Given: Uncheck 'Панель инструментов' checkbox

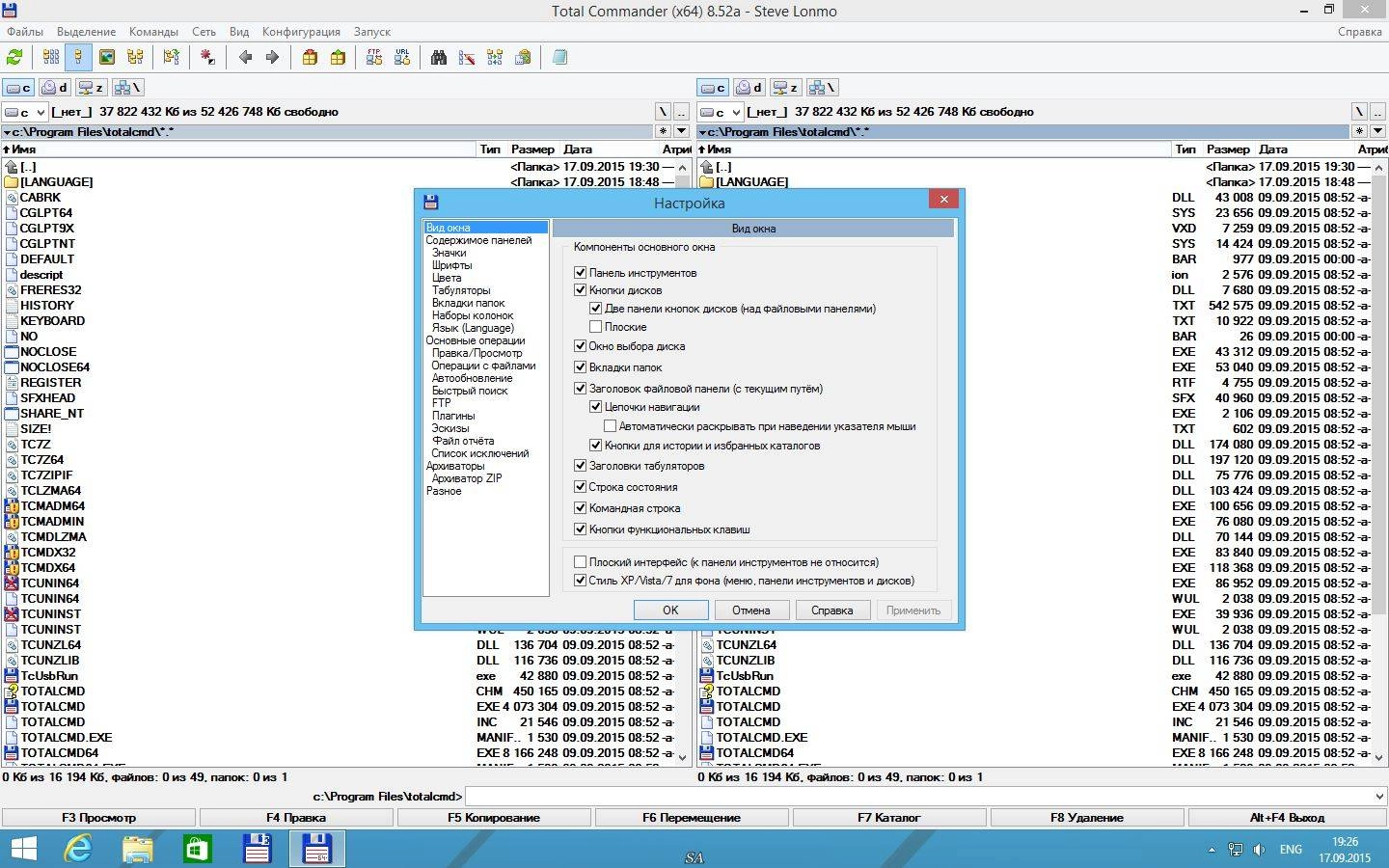Looking at the screenshot, I should [x=580, y=273].
